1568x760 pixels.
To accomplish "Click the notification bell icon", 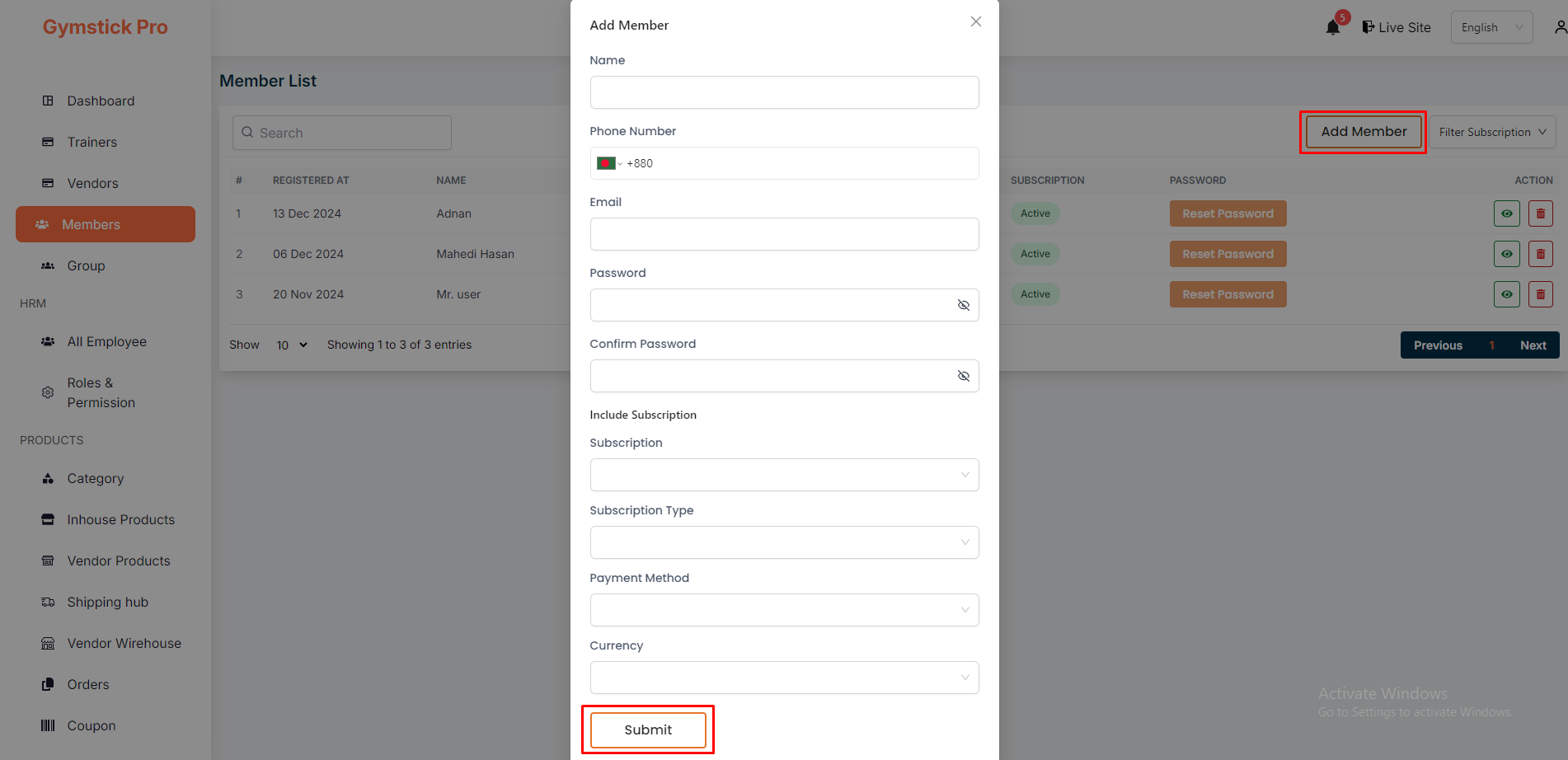I will tap(1332, 28).
